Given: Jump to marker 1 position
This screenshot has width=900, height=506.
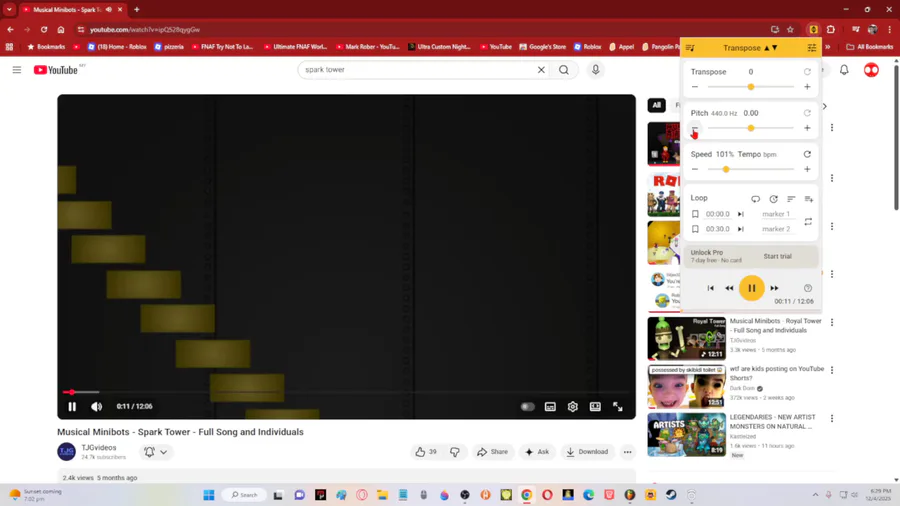Looking at the screenshot, I should tap(740, 214).
